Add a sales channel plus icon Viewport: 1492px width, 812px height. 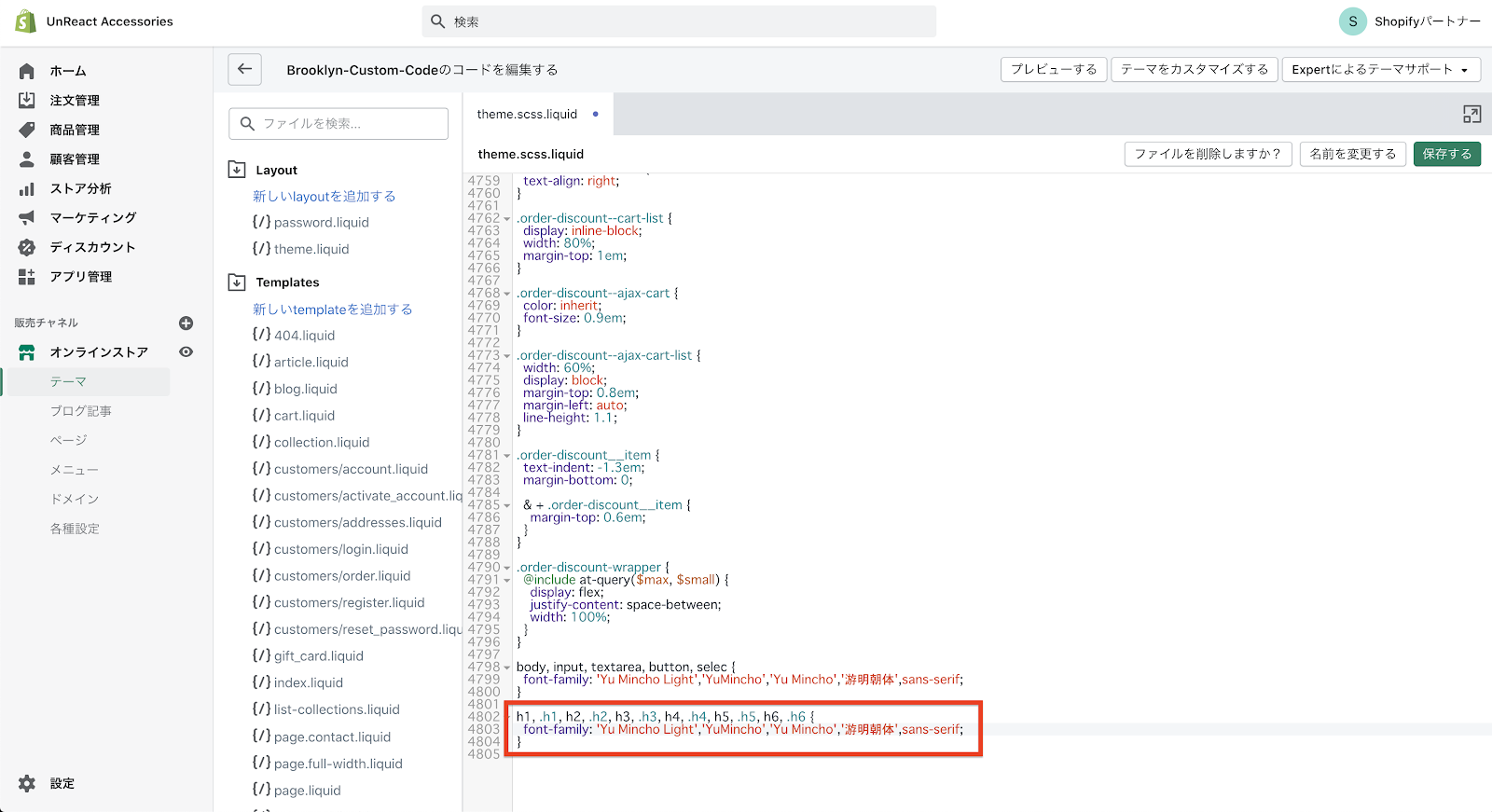coord(186,323)
